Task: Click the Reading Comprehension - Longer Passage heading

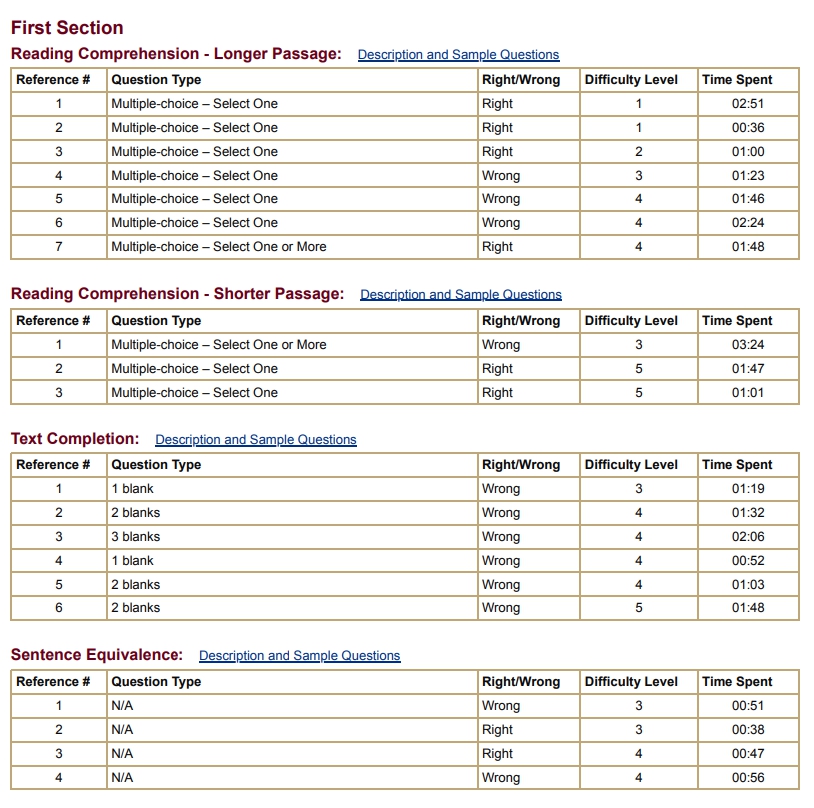Action: (176, 54)
